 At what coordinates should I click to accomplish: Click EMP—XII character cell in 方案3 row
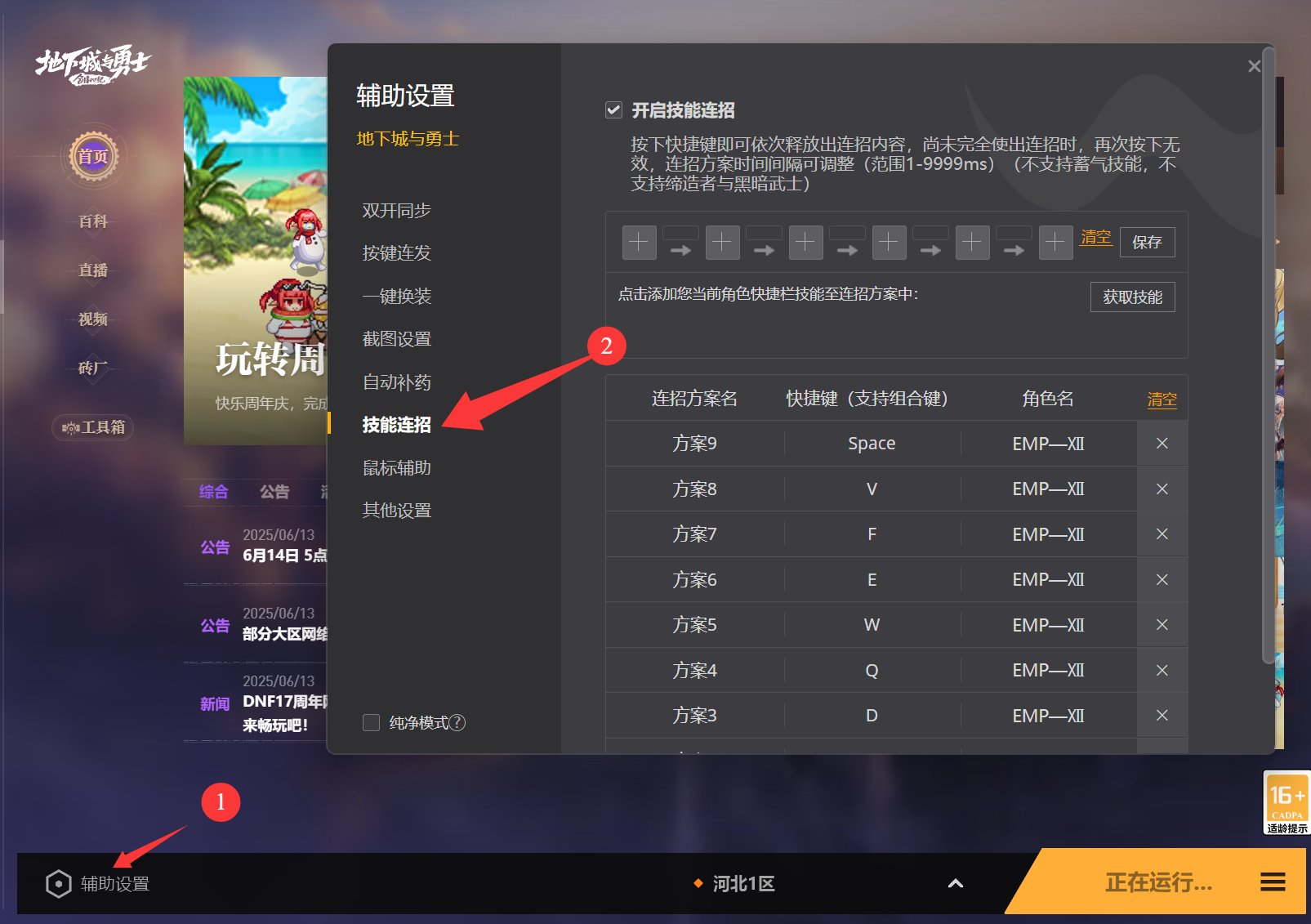click(1048, 716)
